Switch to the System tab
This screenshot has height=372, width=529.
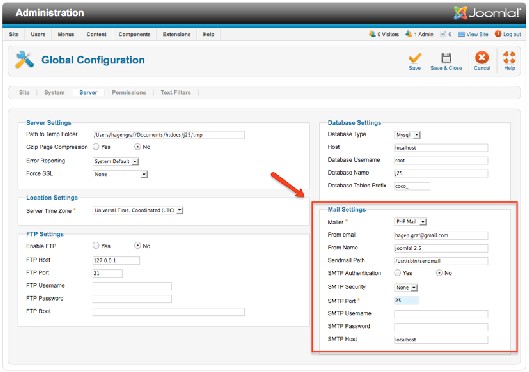point(54,93)
